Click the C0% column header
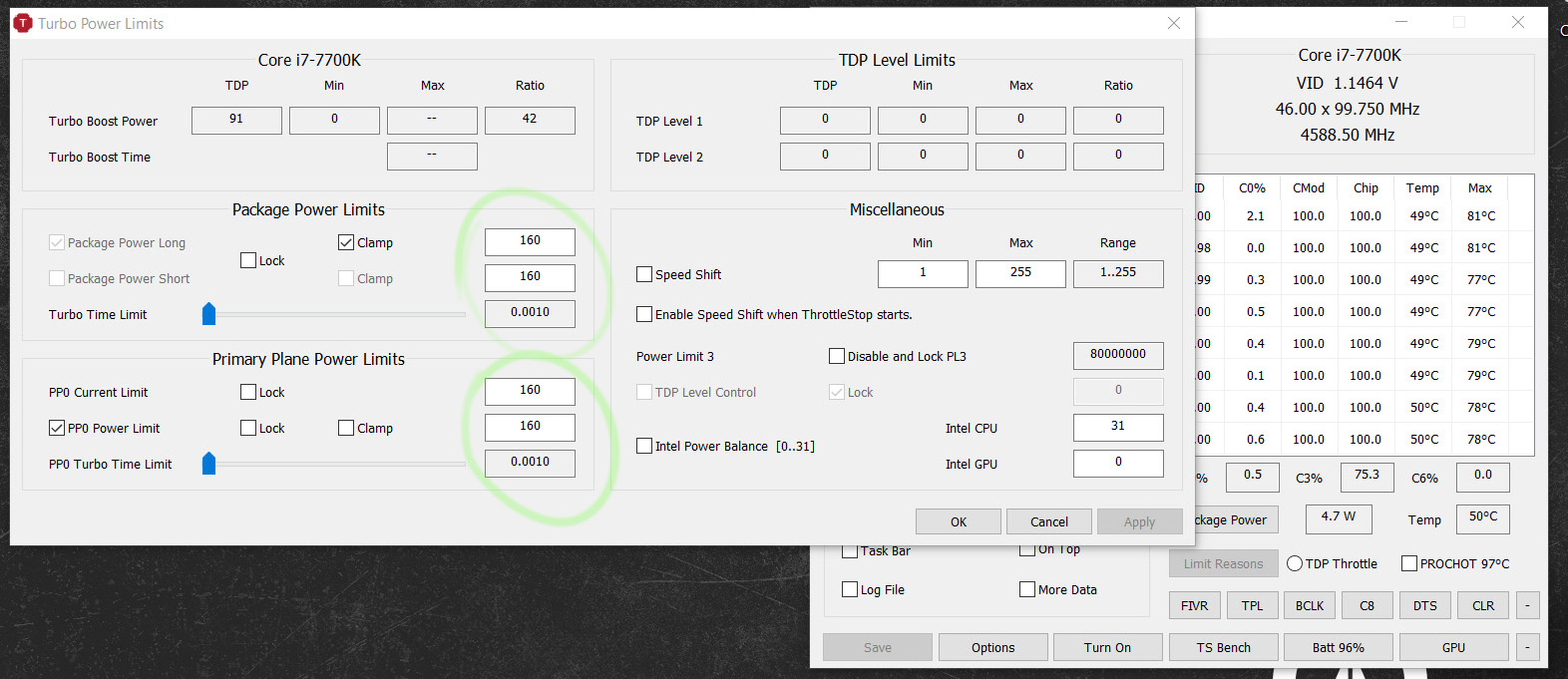1568x679 pixels. 1252,187
